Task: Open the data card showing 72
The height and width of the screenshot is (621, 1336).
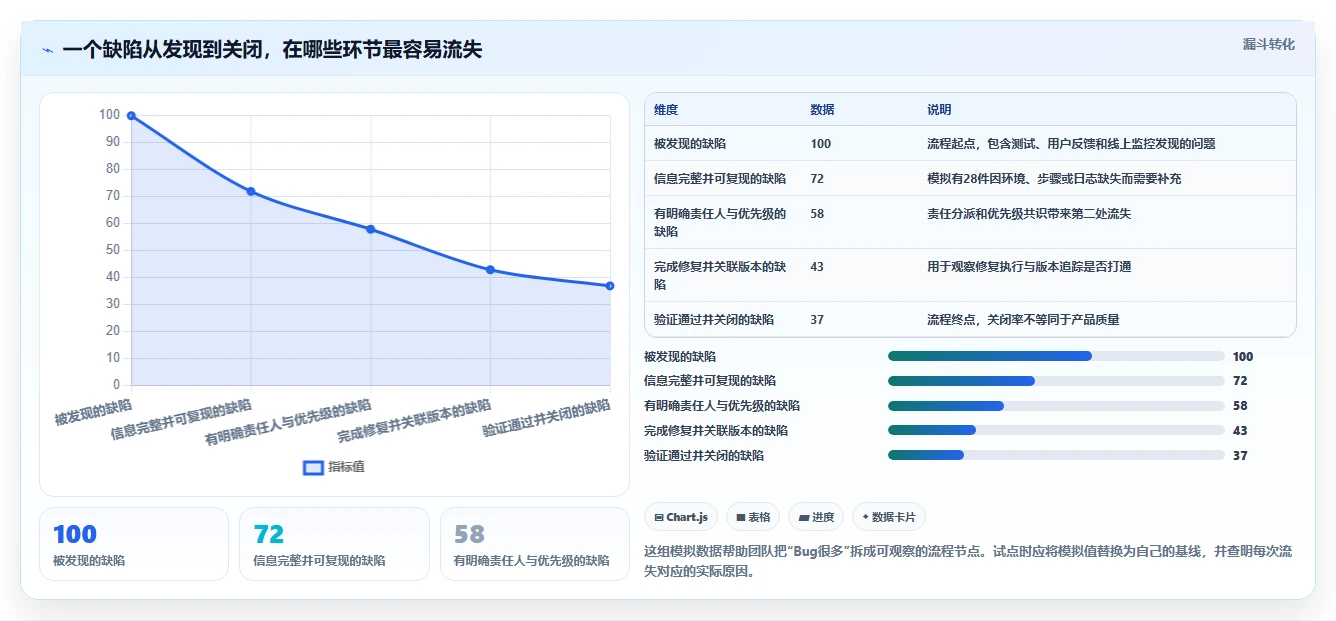Action: (334, 544)
